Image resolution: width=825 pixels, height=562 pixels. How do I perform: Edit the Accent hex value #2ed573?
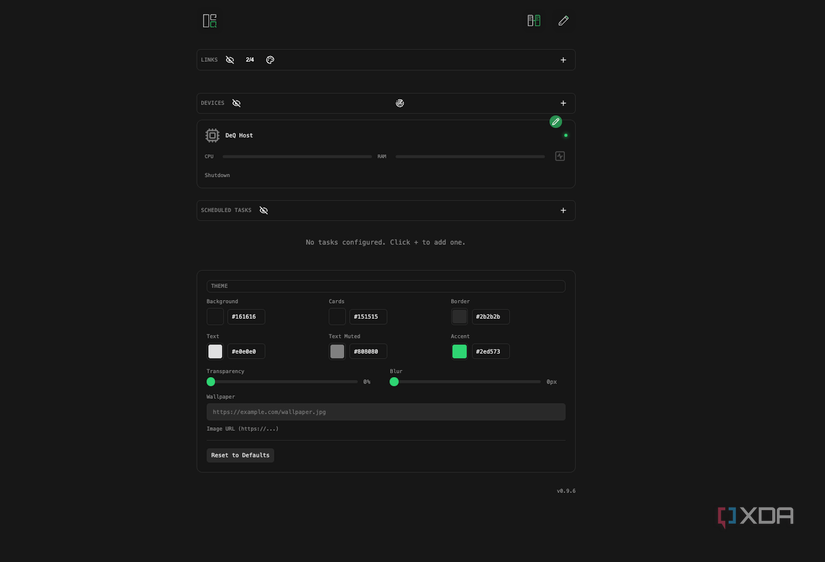[x=490, y=352]
